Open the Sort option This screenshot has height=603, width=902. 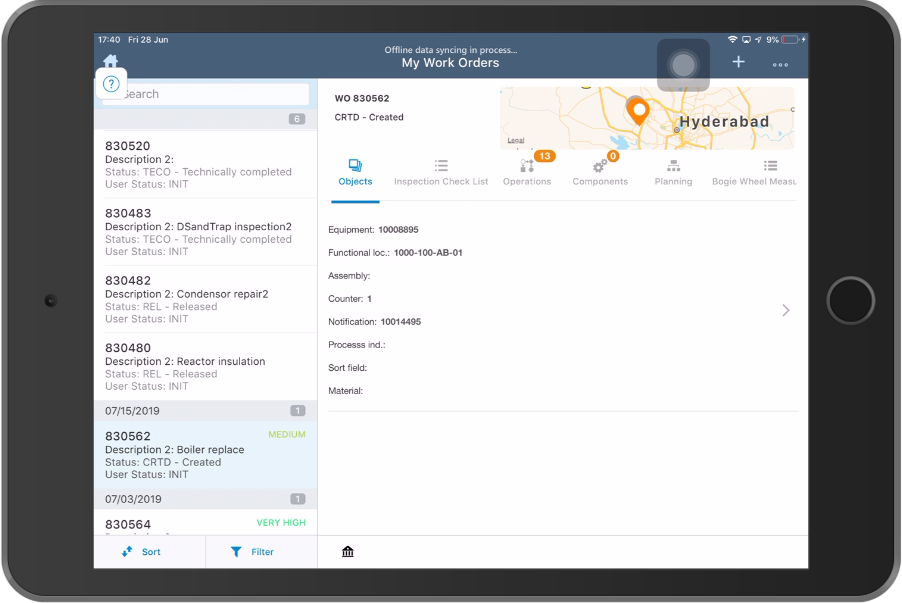point(141,552)
